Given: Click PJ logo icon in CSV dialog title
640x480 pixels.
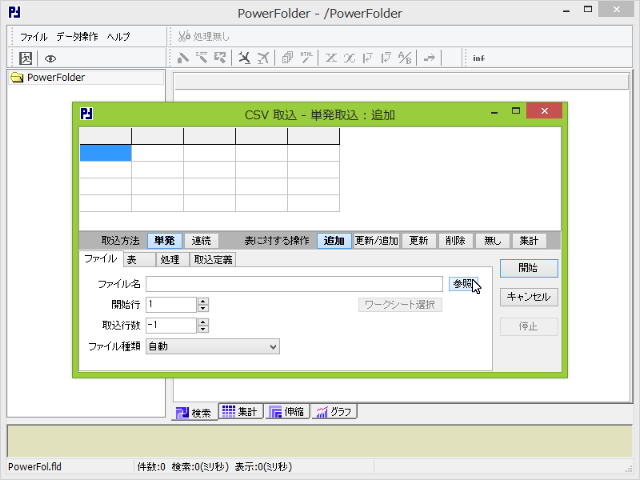Looking at the screenshot, I should pyautogui.click(x=87, y=113).
